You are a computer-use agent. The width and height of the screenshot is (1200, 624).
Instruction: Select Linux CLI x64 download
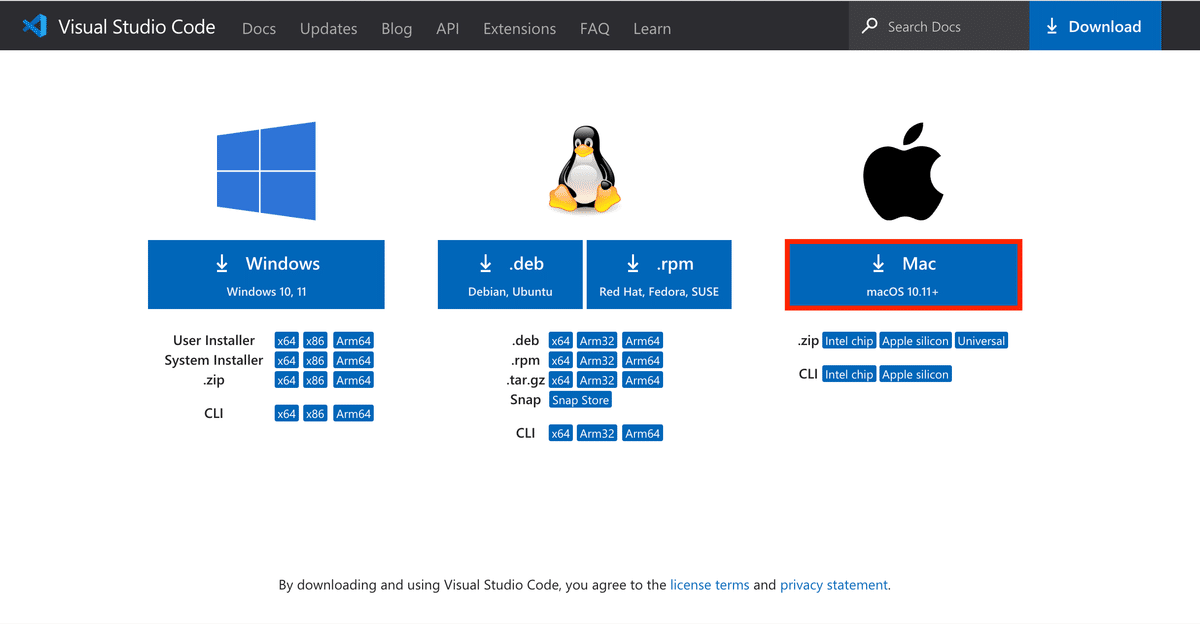point(561,434)
